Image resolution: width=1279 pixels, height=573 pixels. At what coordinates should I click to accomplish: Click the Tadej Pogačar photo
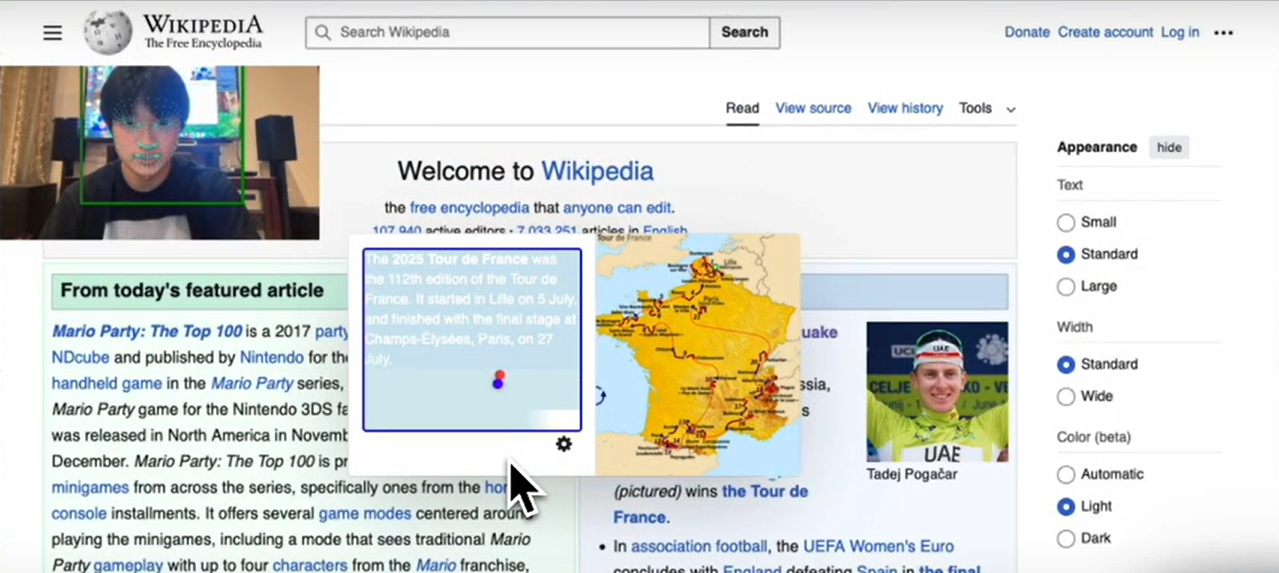point(937,391)
